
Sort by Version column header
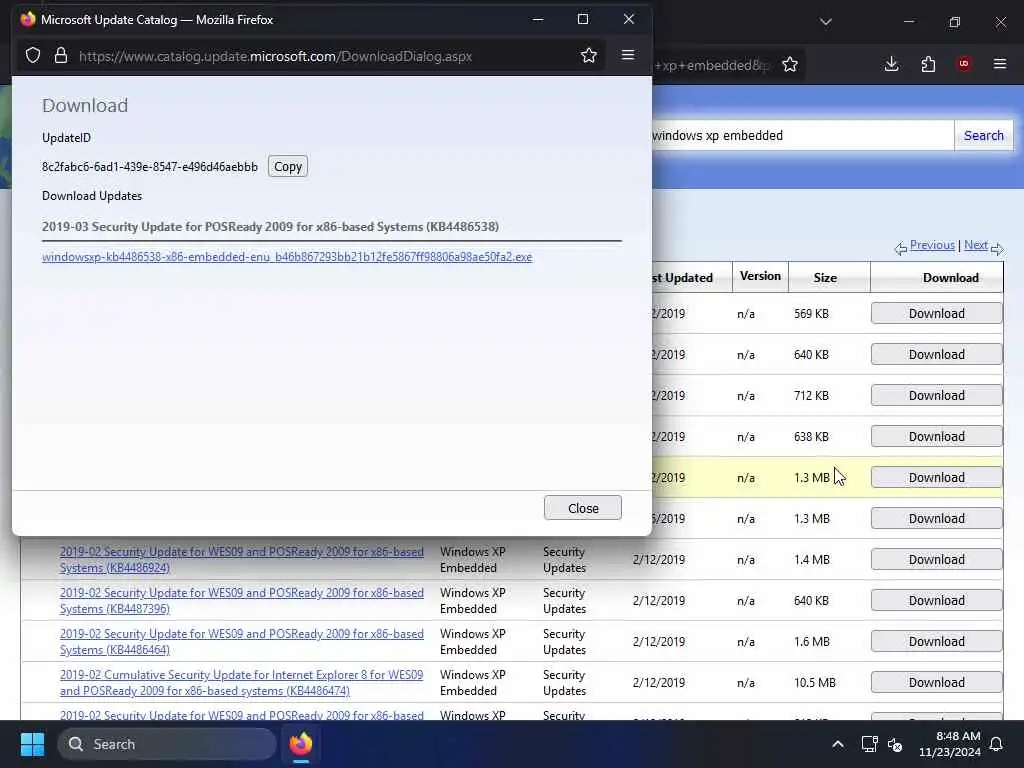[x=760, y=276]
